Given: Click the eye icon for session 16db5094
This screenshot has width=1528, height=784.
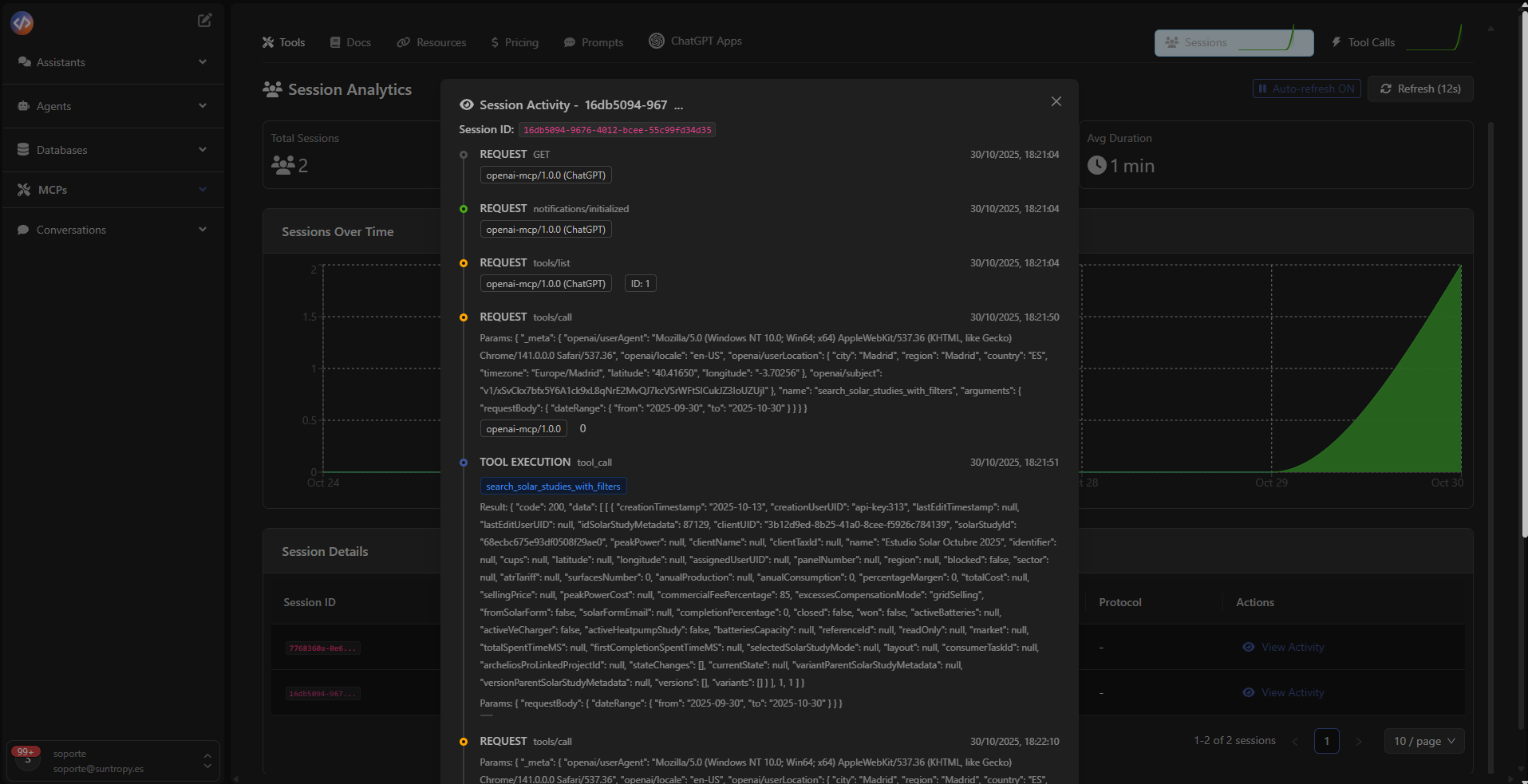Looking at the screenshot, I should [1249, 692].
